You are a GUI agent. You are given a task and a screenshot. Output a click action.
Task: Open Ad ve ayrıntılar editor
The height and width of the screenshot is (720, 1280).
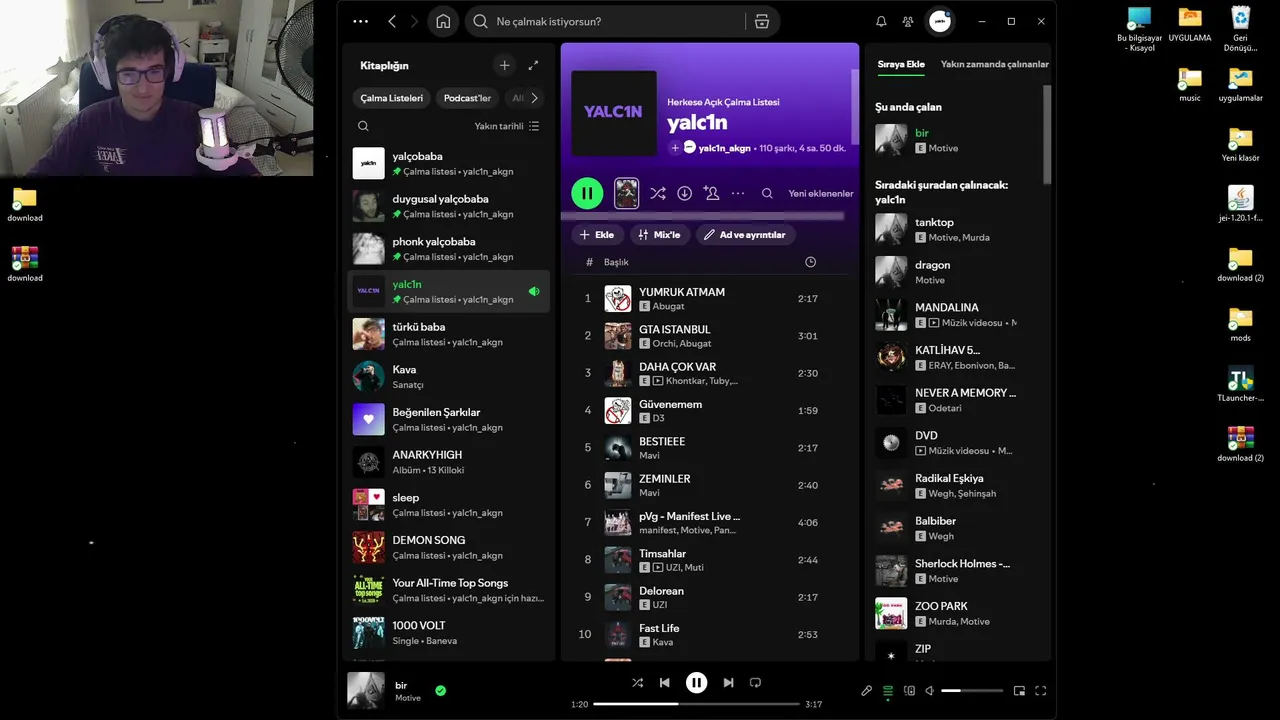[745, 235]
